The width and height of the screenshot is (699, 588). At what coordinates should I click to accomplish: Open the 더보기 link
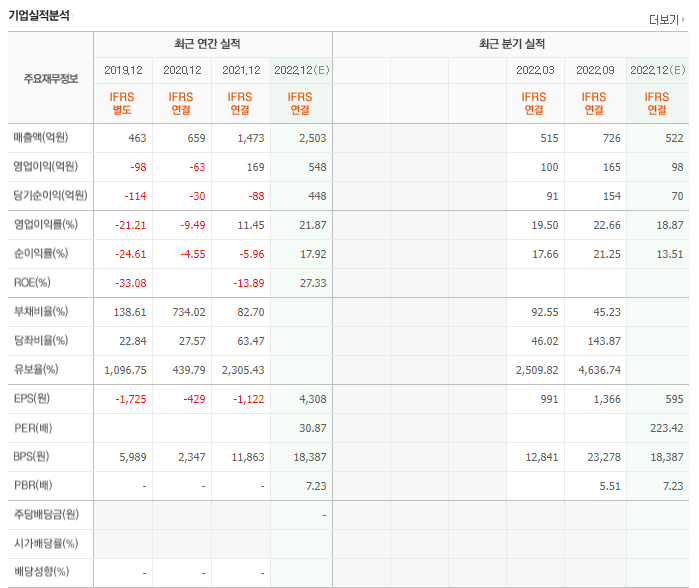(x=666, y=20)
